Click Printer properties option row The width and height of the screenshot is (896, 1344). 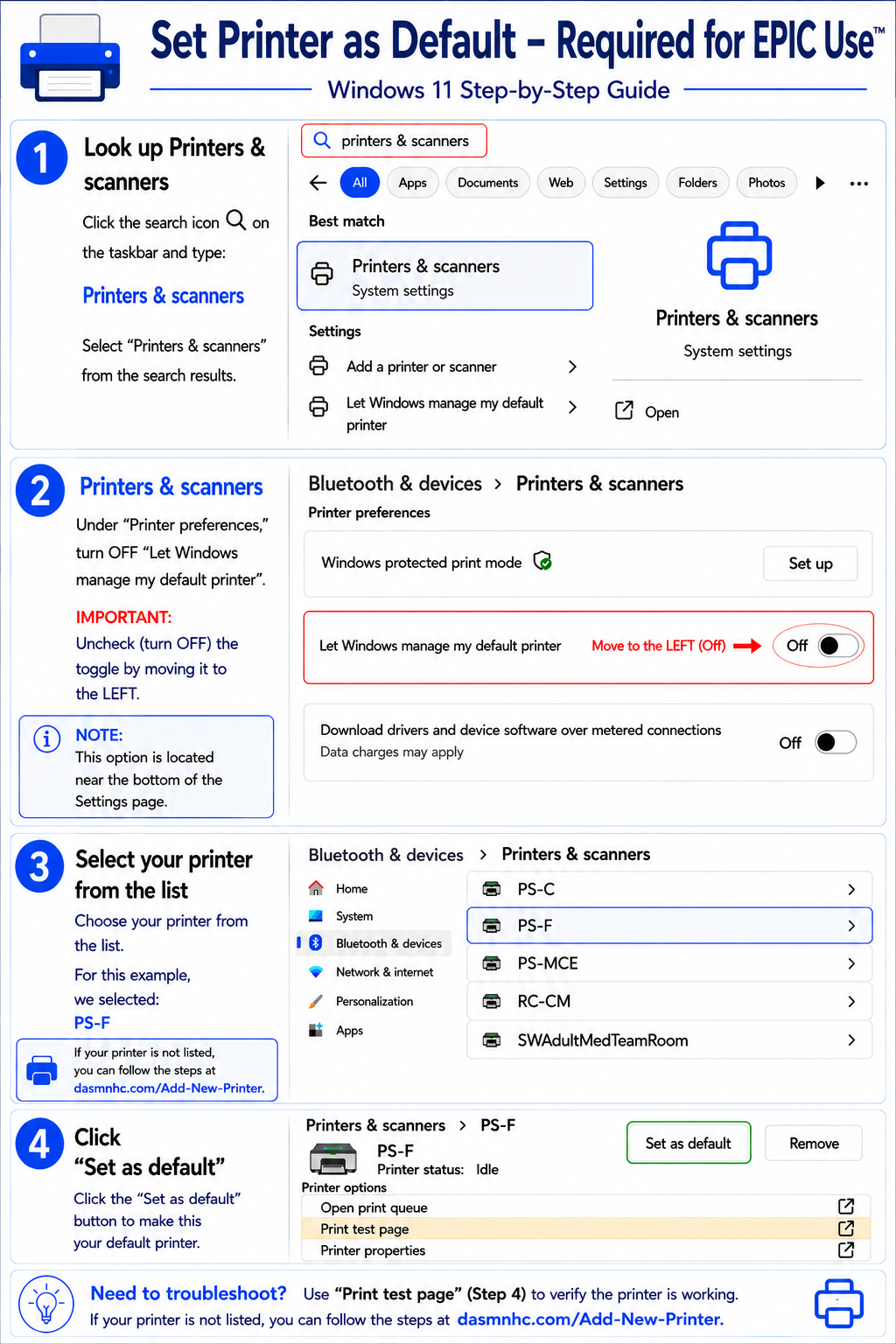click(x=585, y=1250)
